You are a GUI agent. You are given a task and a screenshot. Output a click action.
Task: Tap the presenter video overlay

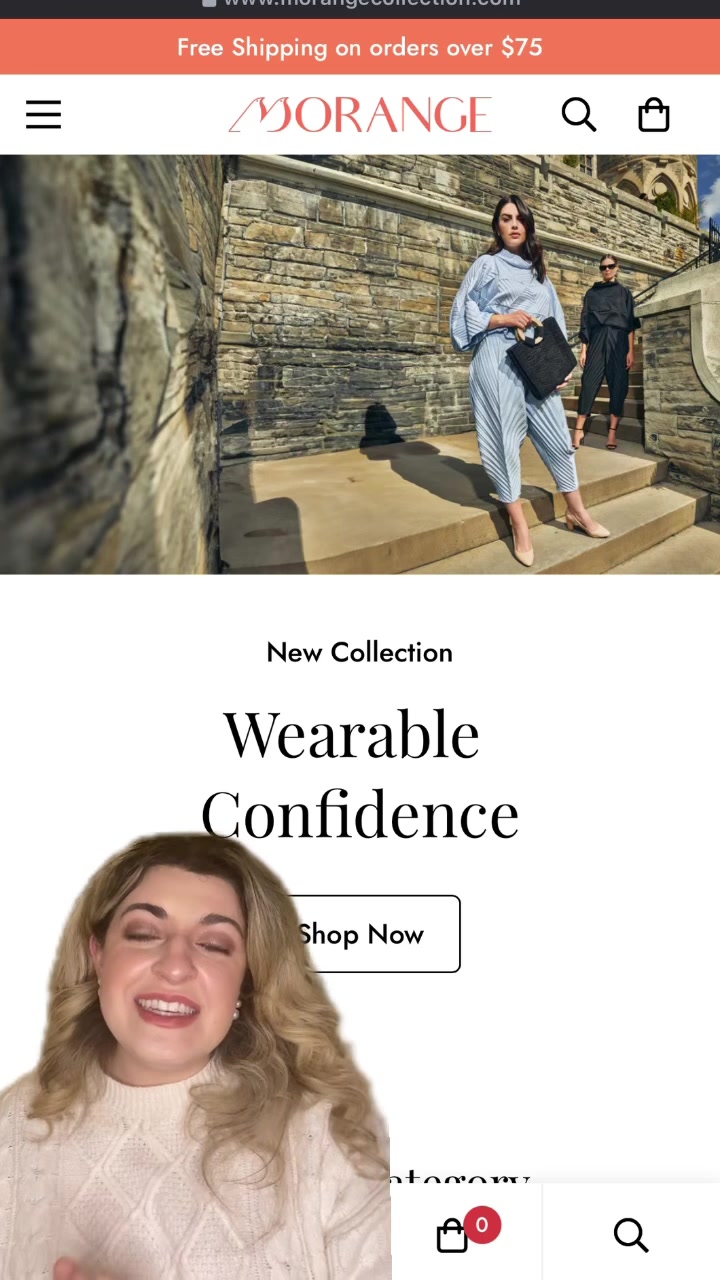(195, 1056)
